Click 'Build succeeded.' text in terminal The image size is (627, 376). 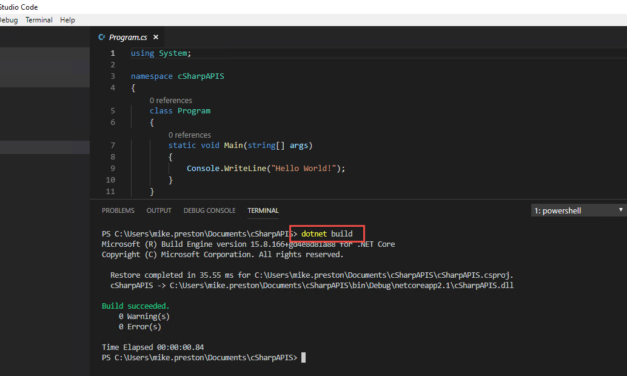136,306
